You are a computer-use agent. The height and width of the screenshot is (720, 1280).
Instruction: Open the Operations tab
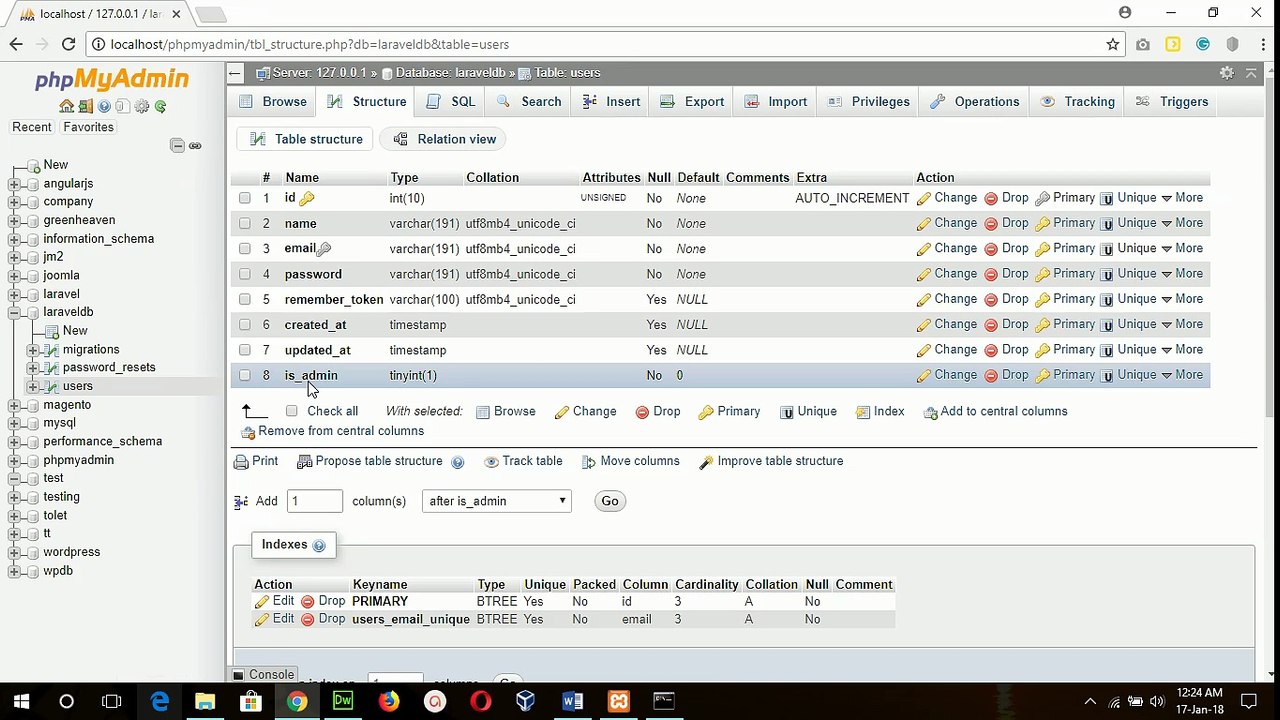(x=975, y=102)
